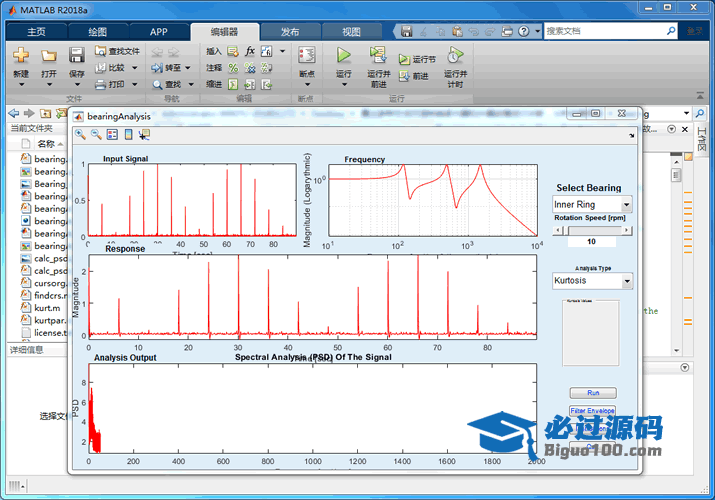This screenshot has height=500, width=715.
Task: Expand the 断点 dropdown arrow
Action: coord(307,85)
